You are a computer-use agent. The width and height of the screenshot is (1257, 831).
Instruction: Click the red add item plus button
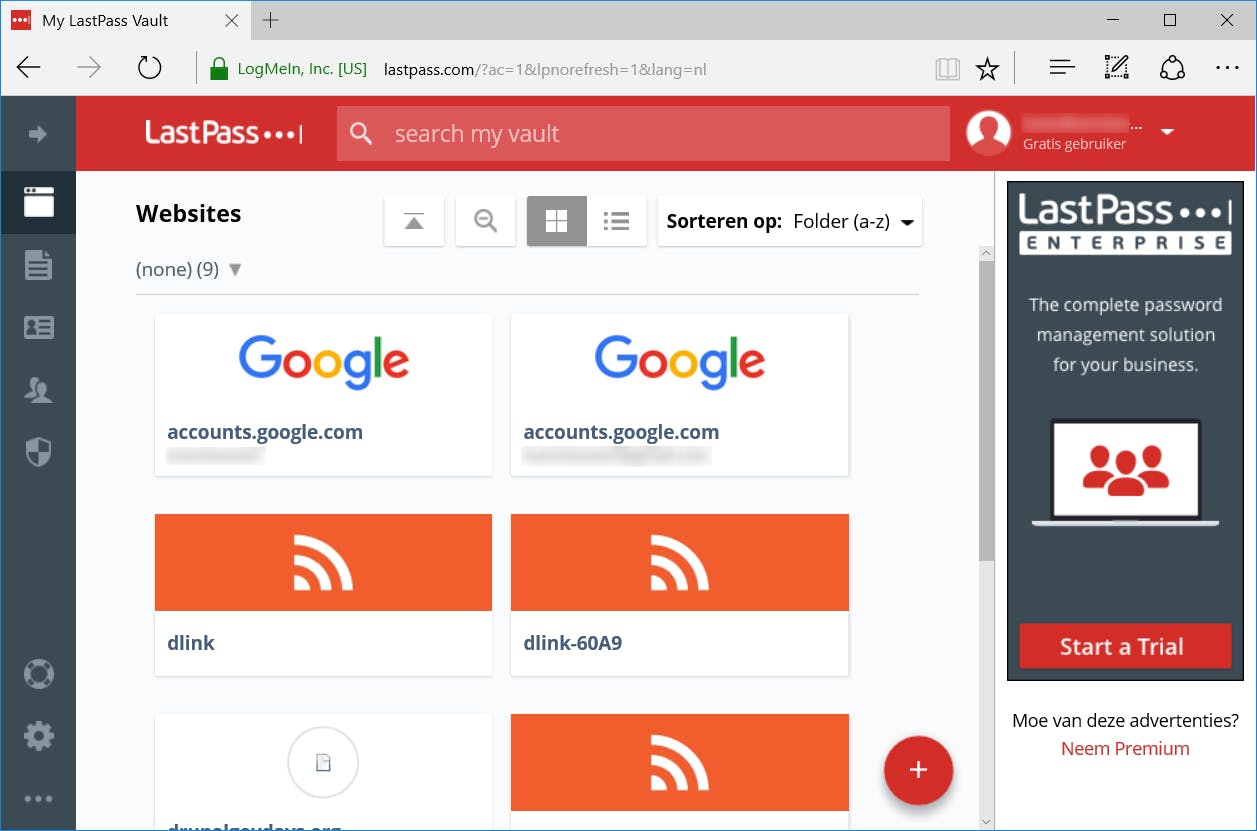(x=918, y=770)
